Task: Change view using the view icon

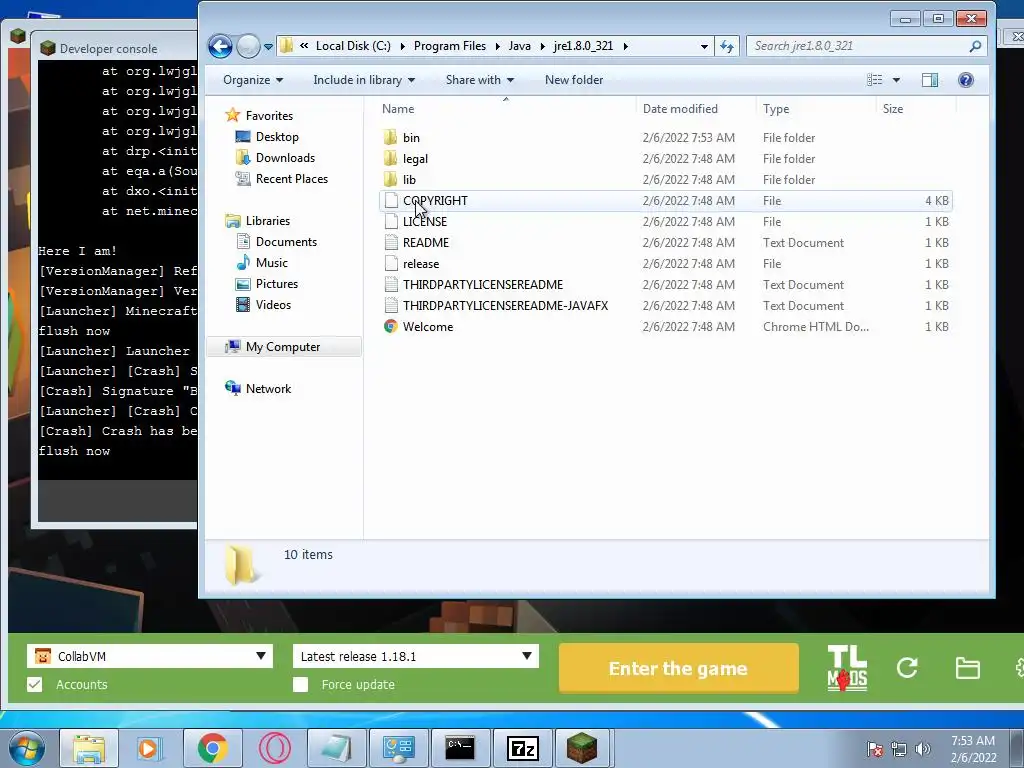Action: (874, 80)
